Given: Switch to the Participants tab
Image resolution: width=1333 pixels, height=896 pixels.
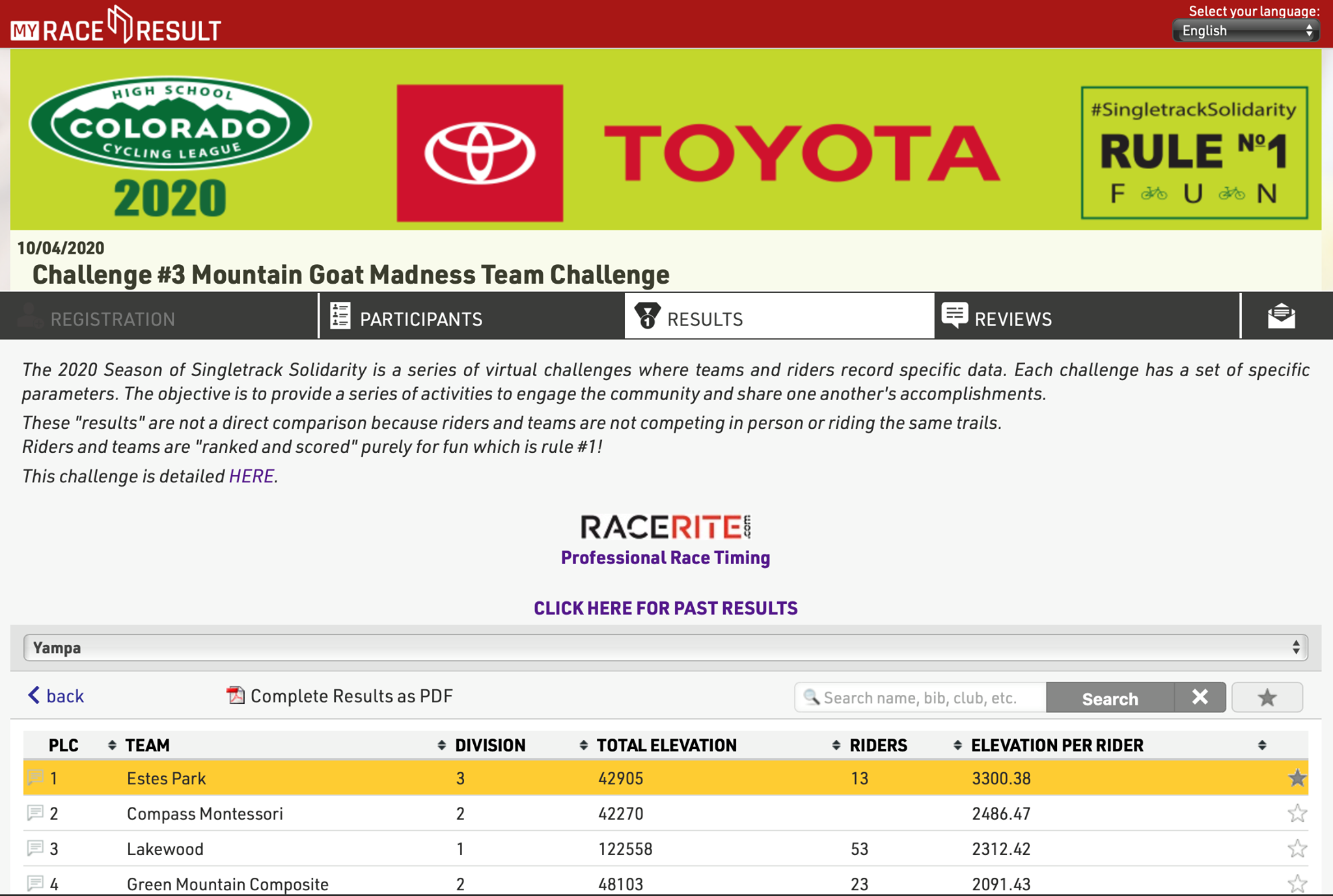Looking at the screenshot, I should 472,316.
